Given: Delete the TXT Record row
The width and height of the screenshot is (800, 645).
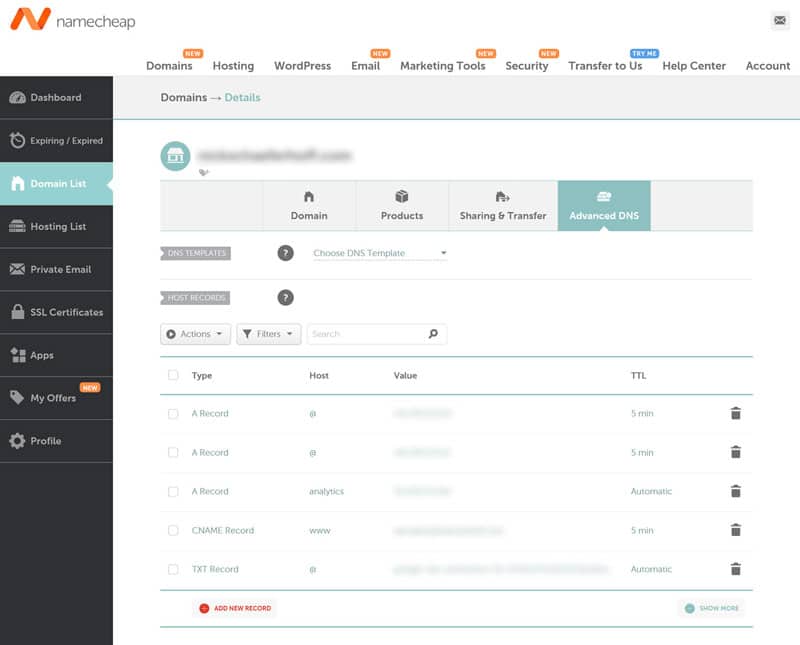Looking at the screenshot, I should [x=735, y=568].
